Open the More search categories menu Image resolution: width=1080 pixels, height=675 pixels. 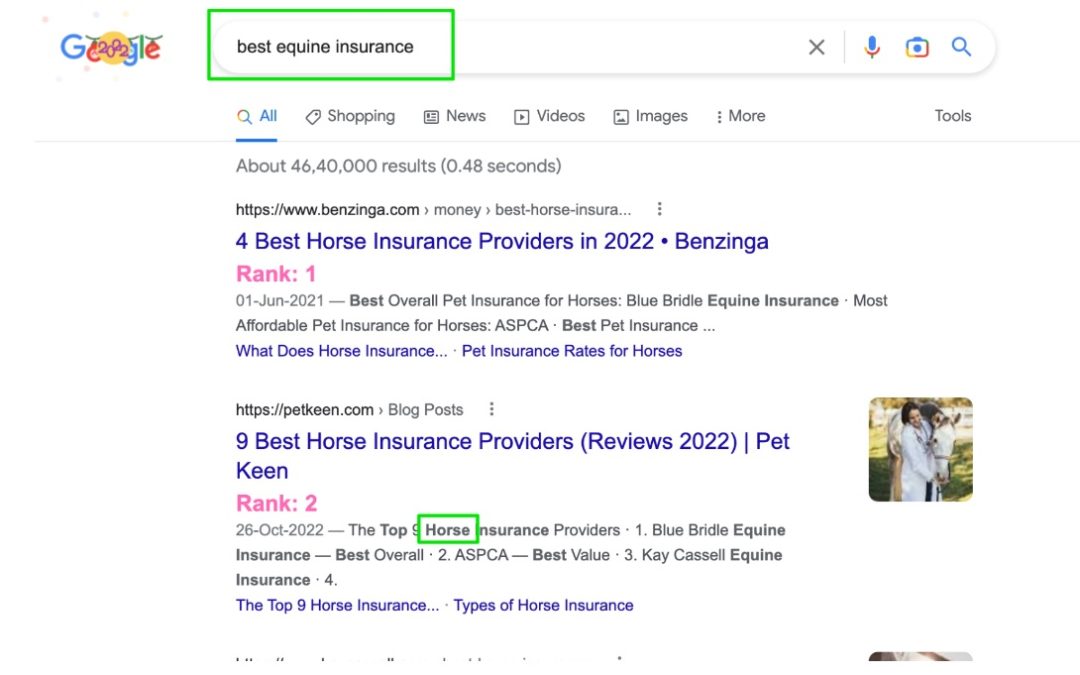(x=739, y=116)
